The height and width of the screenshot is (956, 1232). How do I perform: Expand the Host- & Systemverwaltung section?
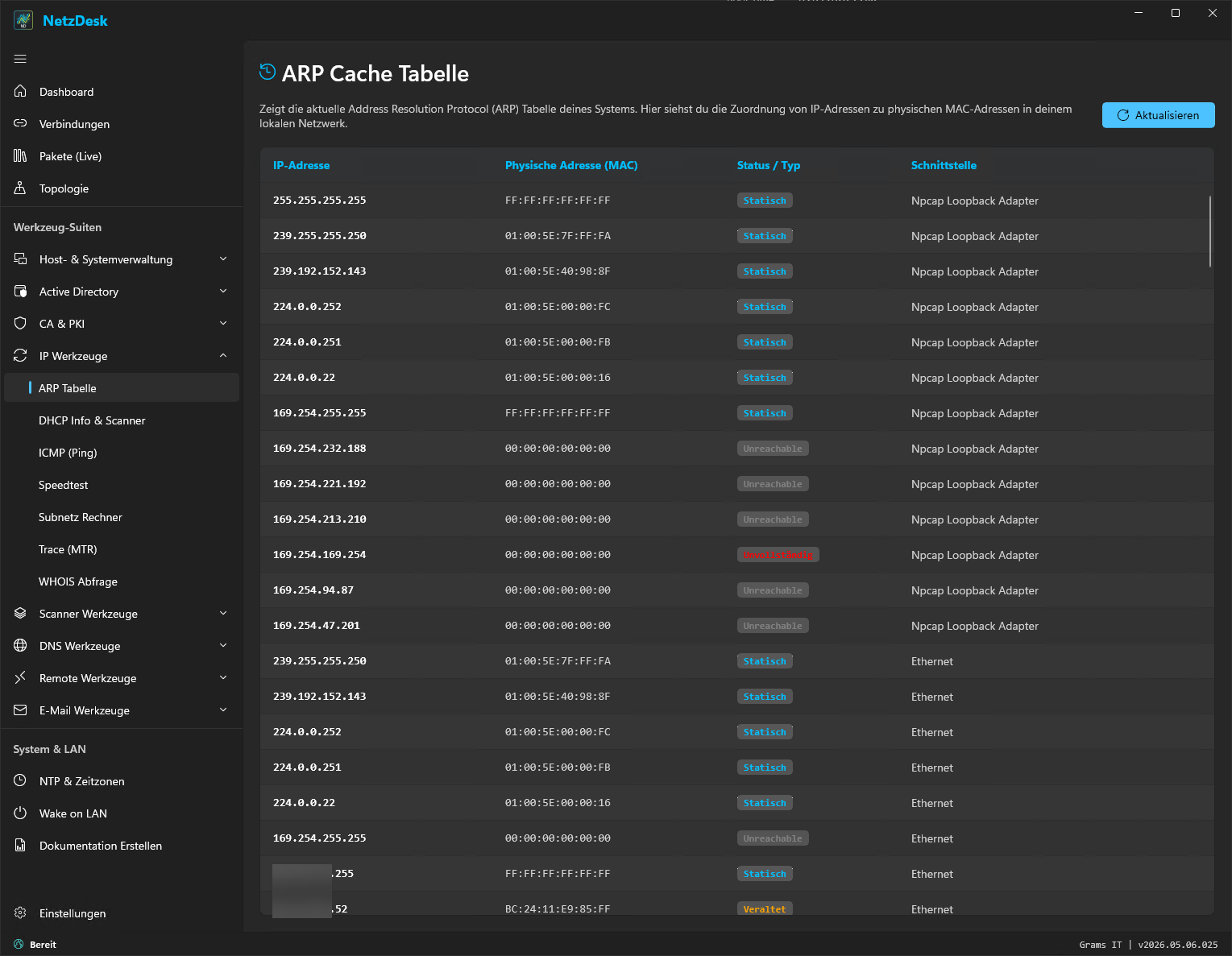click(x=223, y=259)
